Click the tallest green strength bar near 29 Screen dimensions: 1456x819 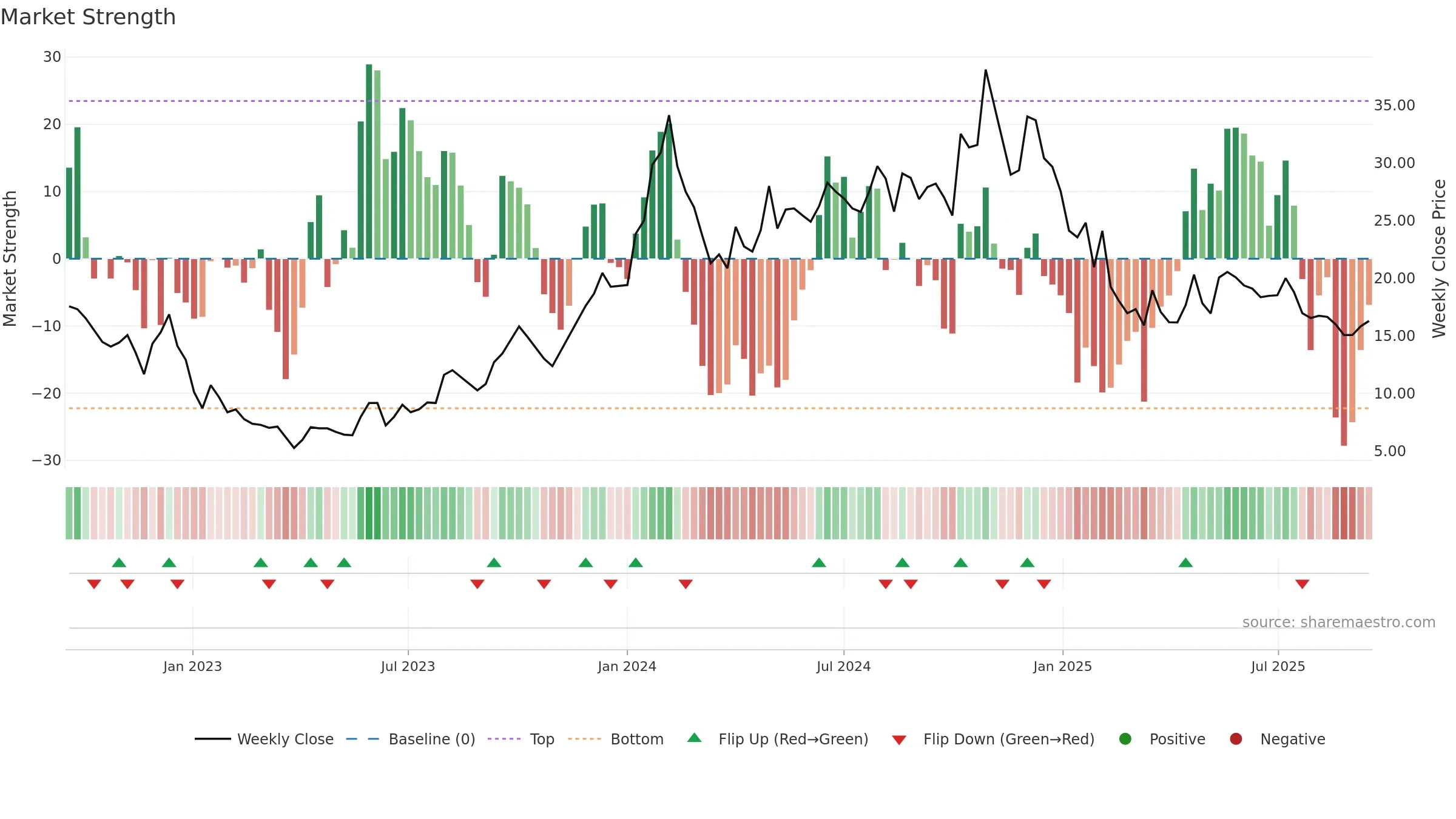click(369, 161)
